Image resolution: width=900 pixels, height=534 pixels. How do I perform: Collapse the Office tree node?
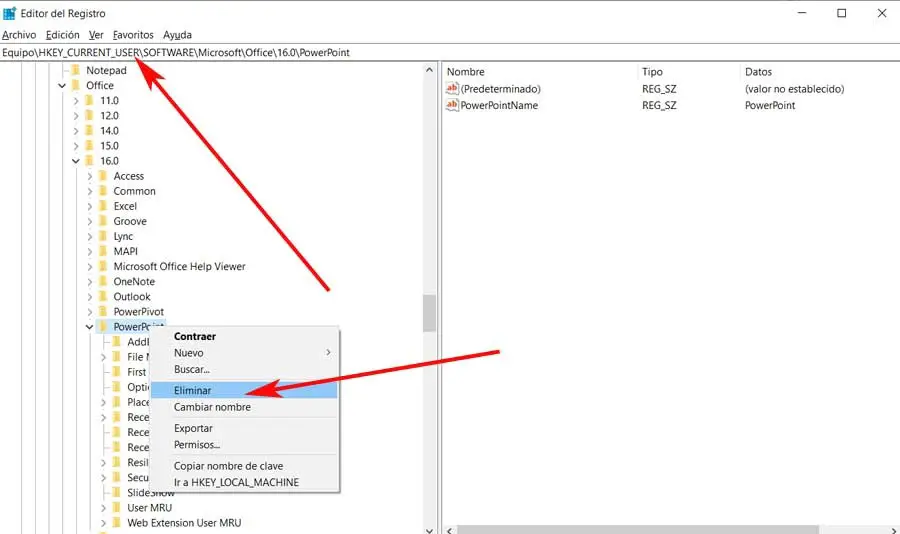click(x=62, y=86)
